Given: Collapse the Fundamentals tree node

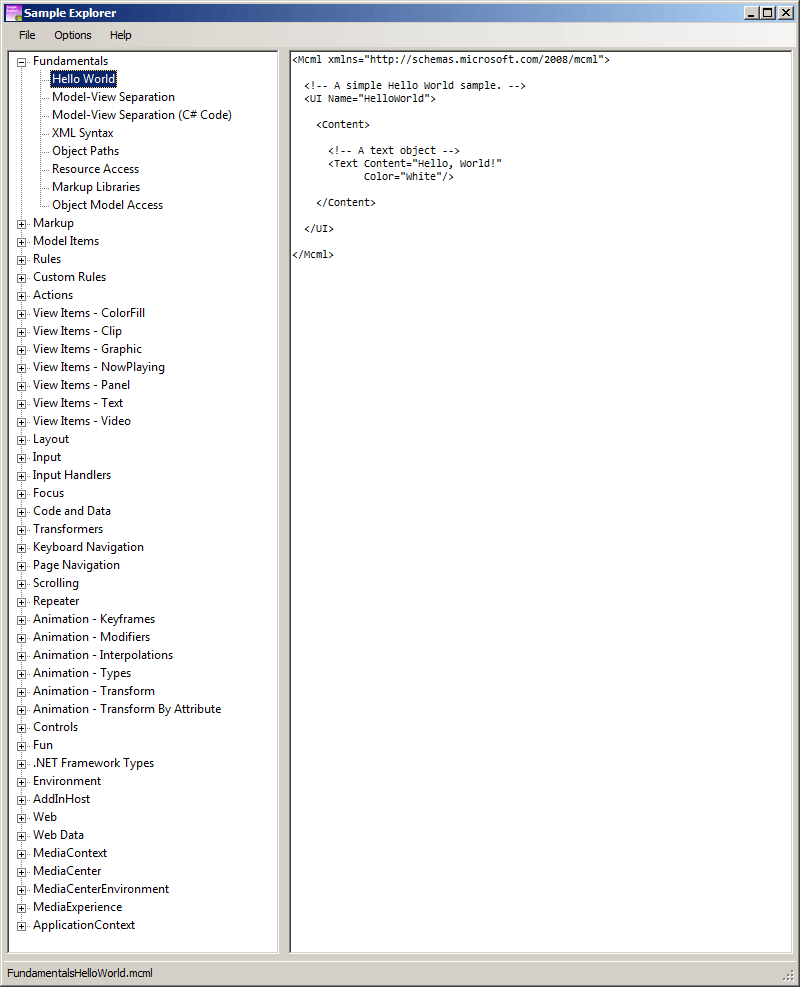Looking at the screenshot, I should (x=21, y=62).
